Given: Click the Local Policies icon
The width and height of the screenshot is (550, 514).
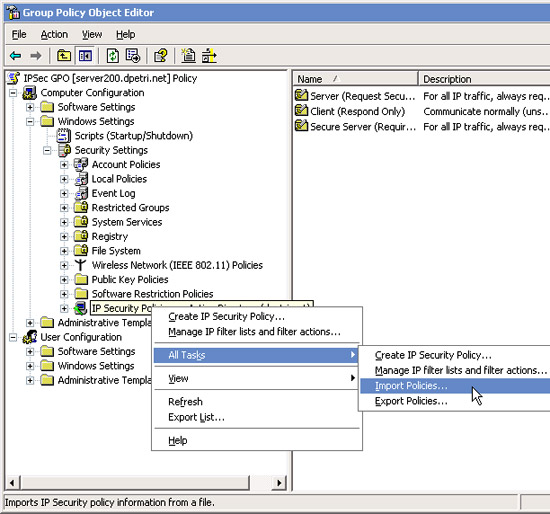Looking at the screenshot, I should coord(81,179).
